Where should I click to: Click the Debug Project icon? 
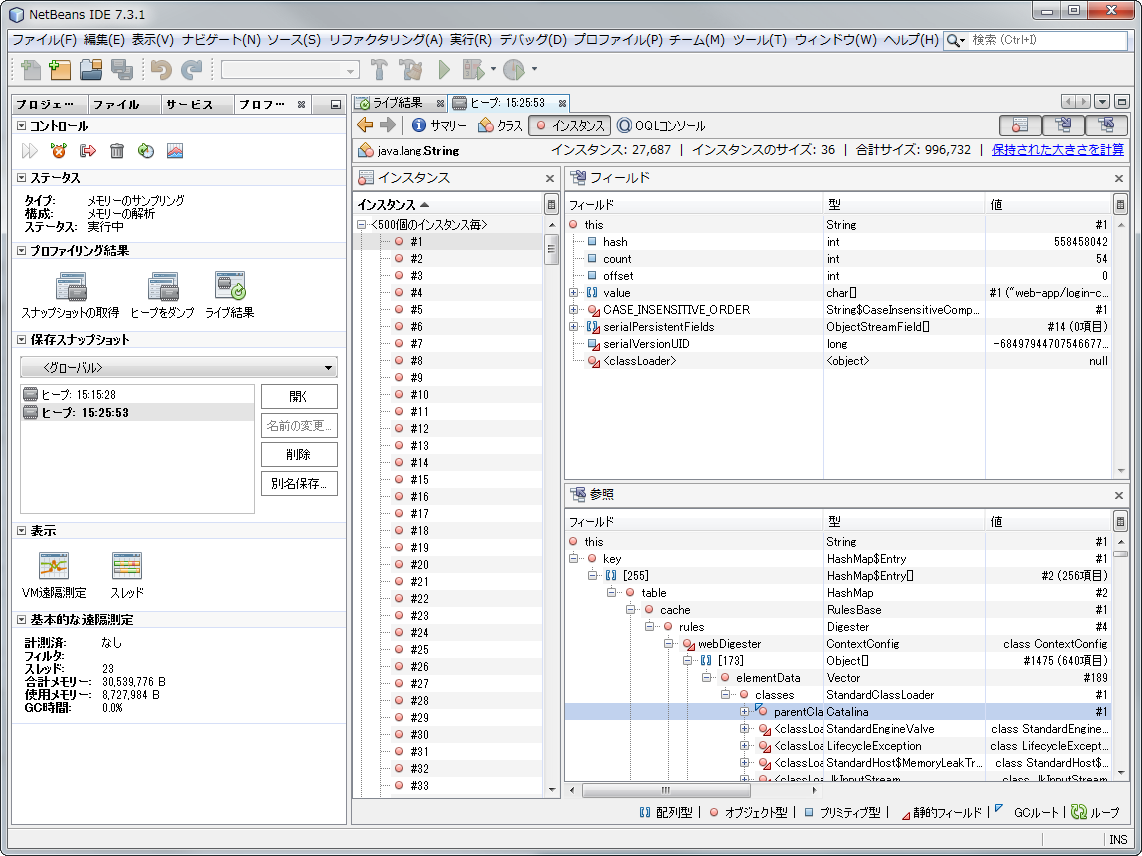click(x=473, y=69)
